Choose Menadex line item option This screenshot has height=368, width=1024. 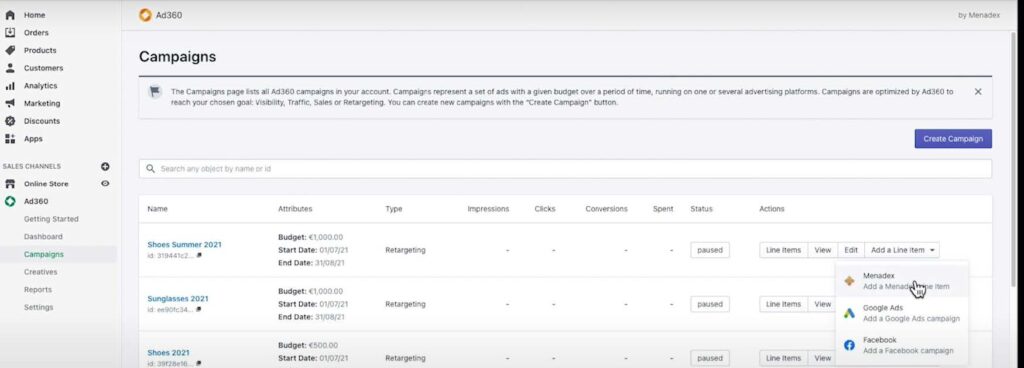point(901,281)
